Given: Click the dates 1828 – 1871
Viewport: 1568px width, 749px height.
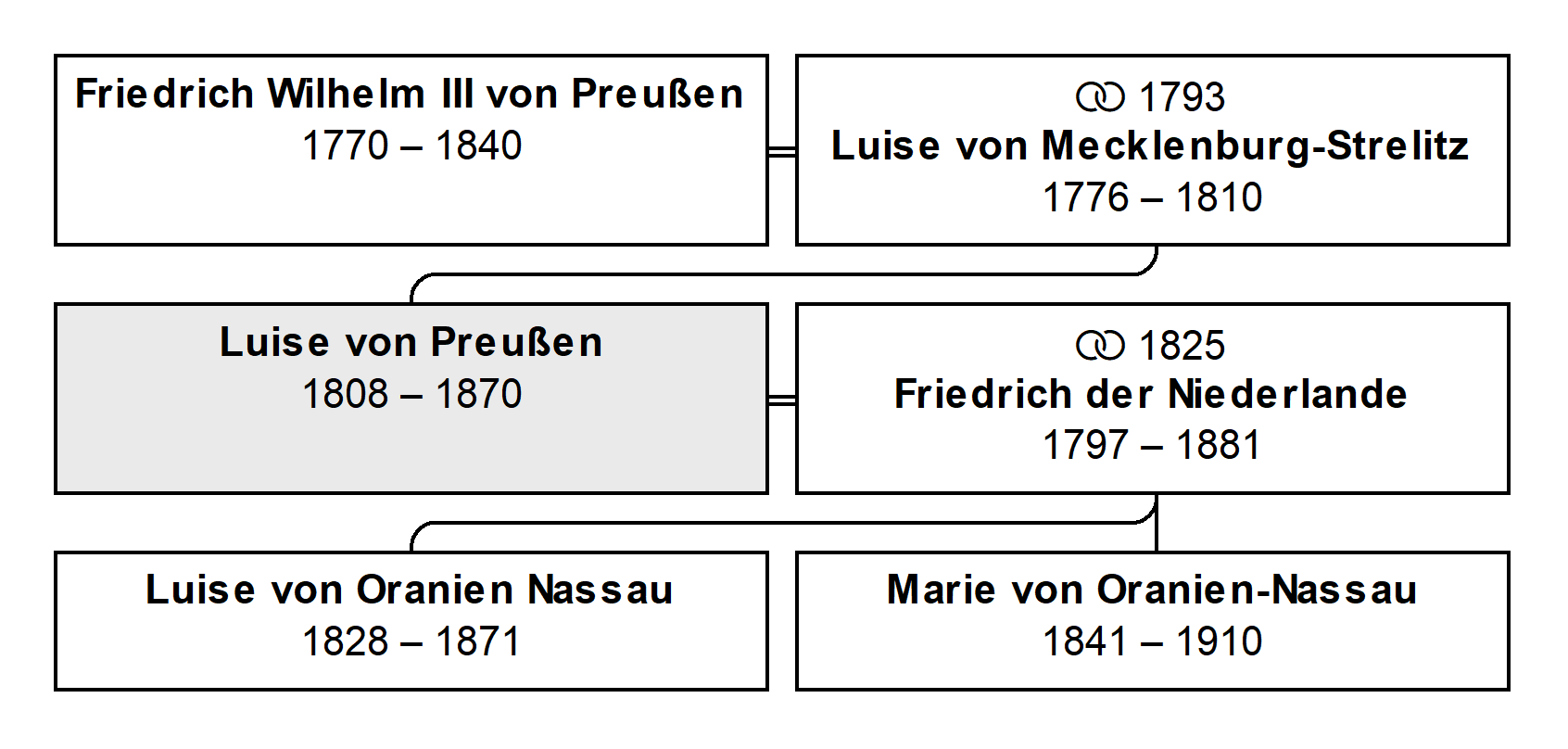Looking at the screenshot, I should pos(411,641).
